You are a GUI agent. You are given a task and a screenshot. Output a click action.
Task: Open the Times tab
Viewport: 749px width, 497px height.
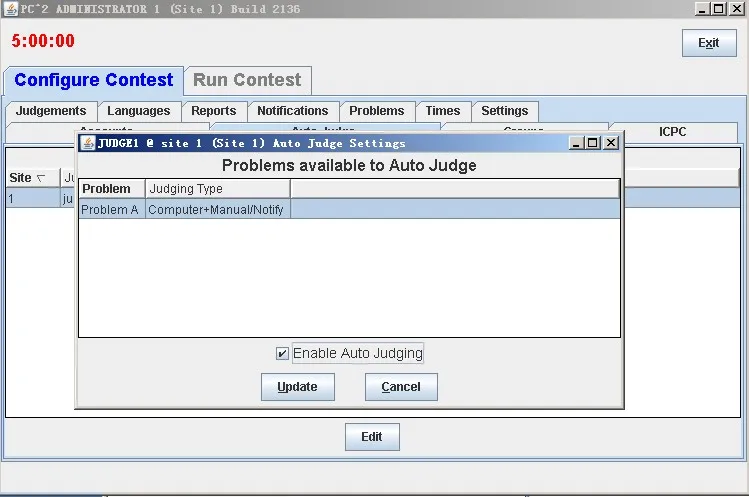tap(443, 111)
